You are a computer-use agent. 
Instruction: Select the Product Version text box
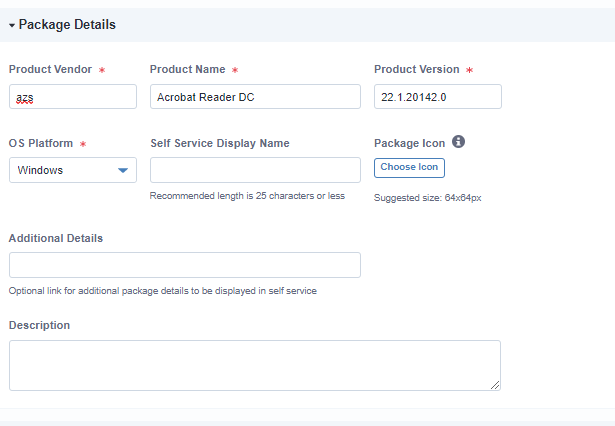tap(437, 97)
